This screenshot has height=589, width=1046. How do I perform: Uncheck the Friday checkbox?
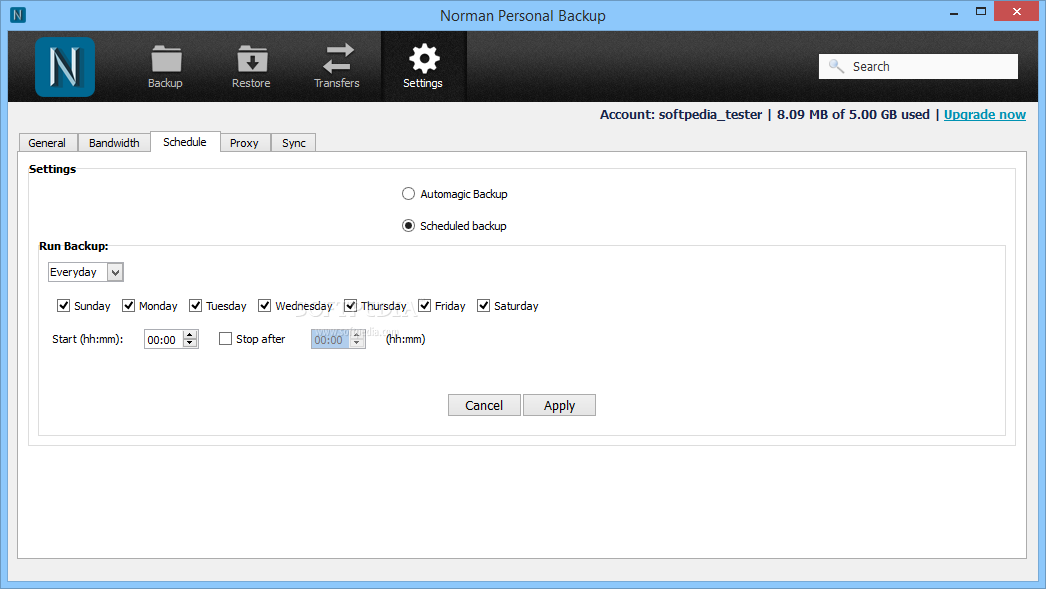coord(425,306)
